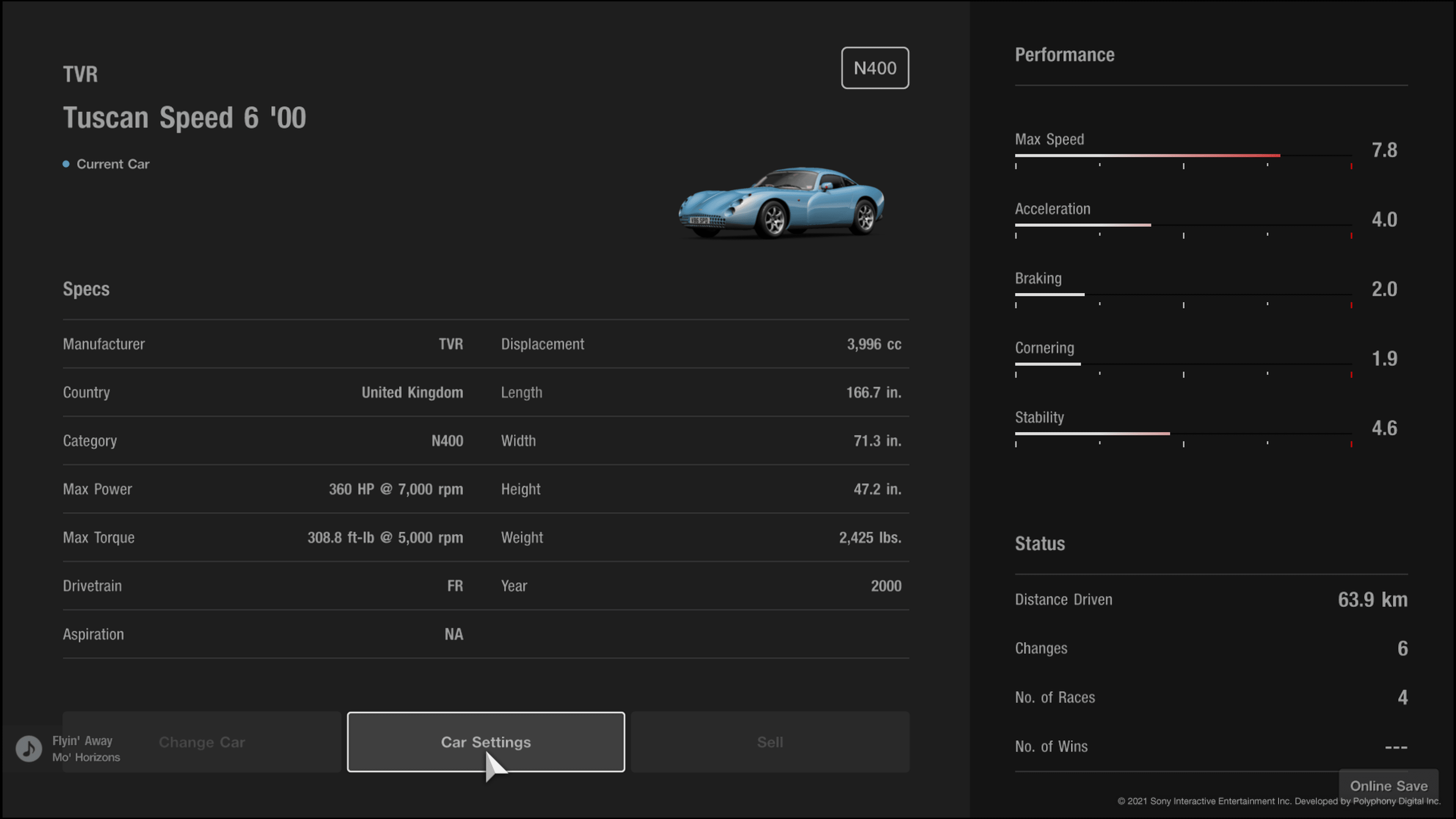The image size is (1456, 819).
Task: Click the 'Specs' section heading
Action: (86, 289)
